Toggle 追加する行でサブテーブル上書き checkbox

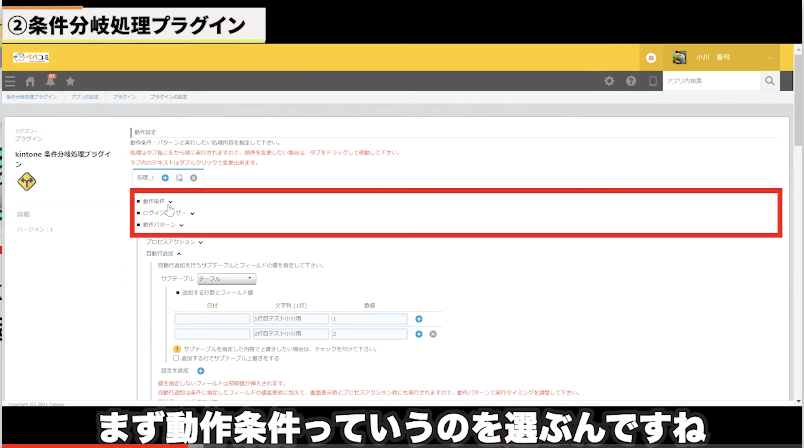pos(177,357)
